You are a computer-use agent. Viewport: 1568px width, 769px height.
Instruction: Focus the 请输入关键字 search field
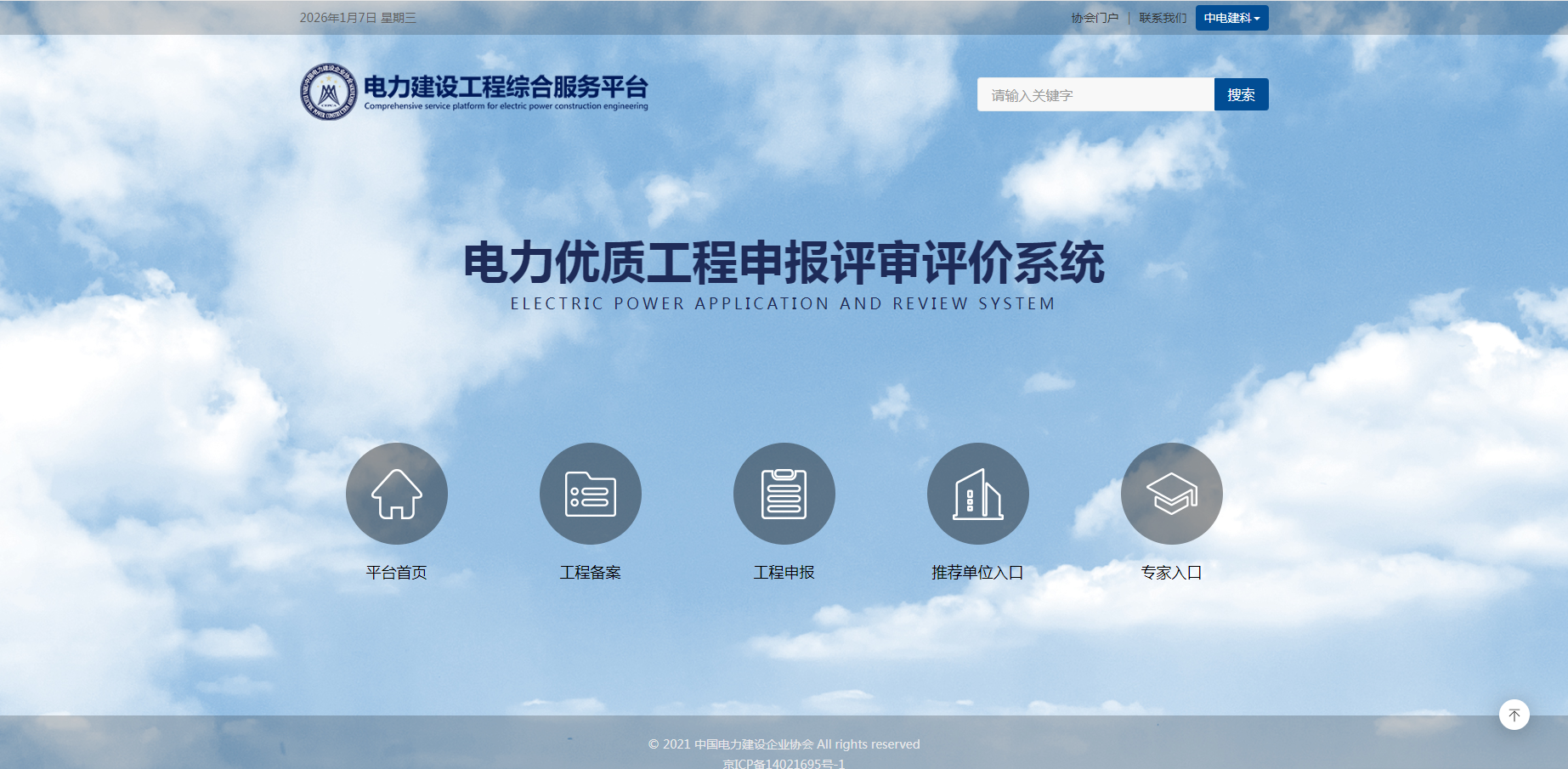pos(1095,95)
